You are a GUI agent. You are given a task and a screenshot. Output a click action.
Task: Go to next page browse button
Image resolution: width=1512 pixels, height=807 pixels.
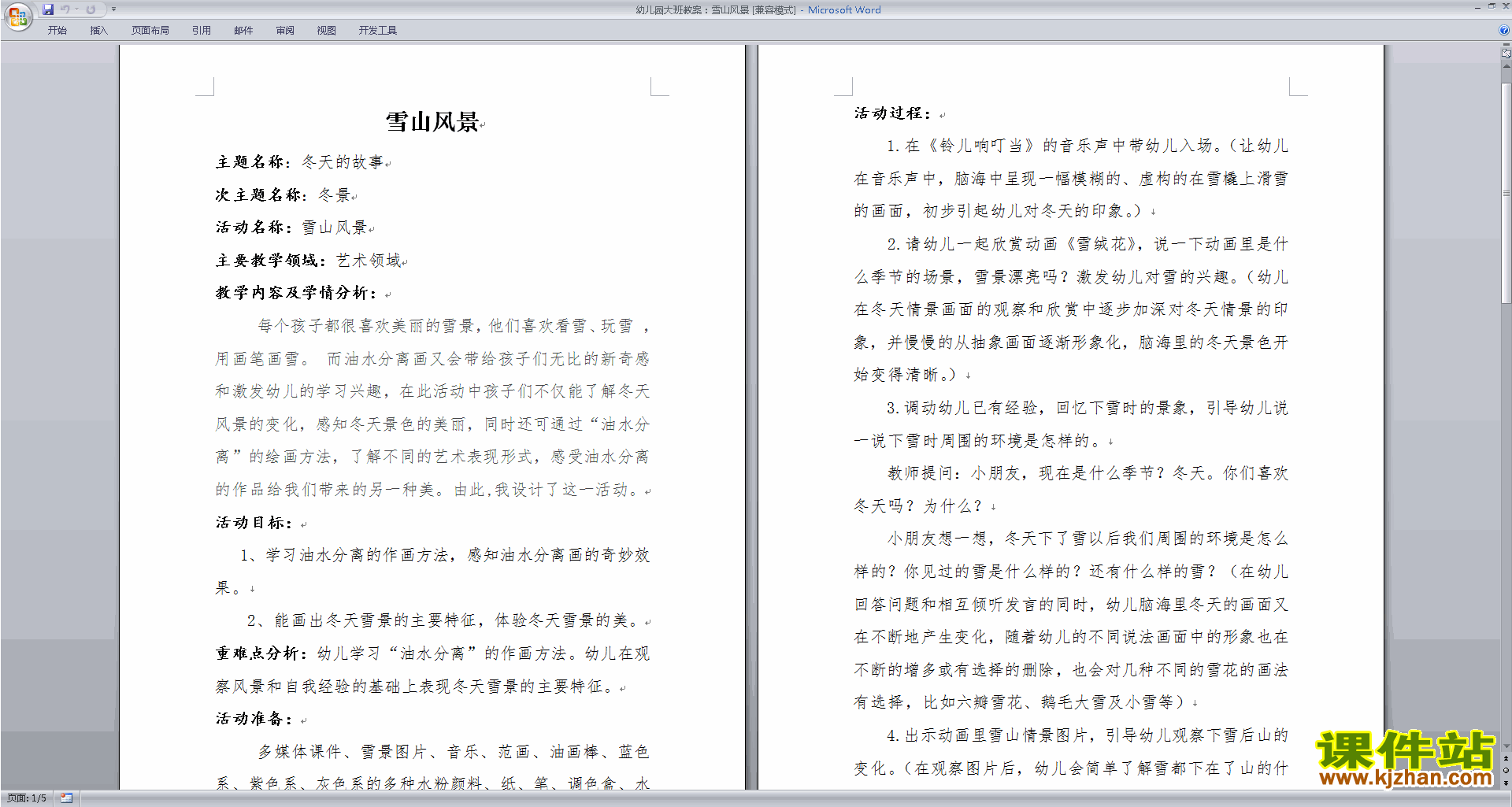point(1506,783)
